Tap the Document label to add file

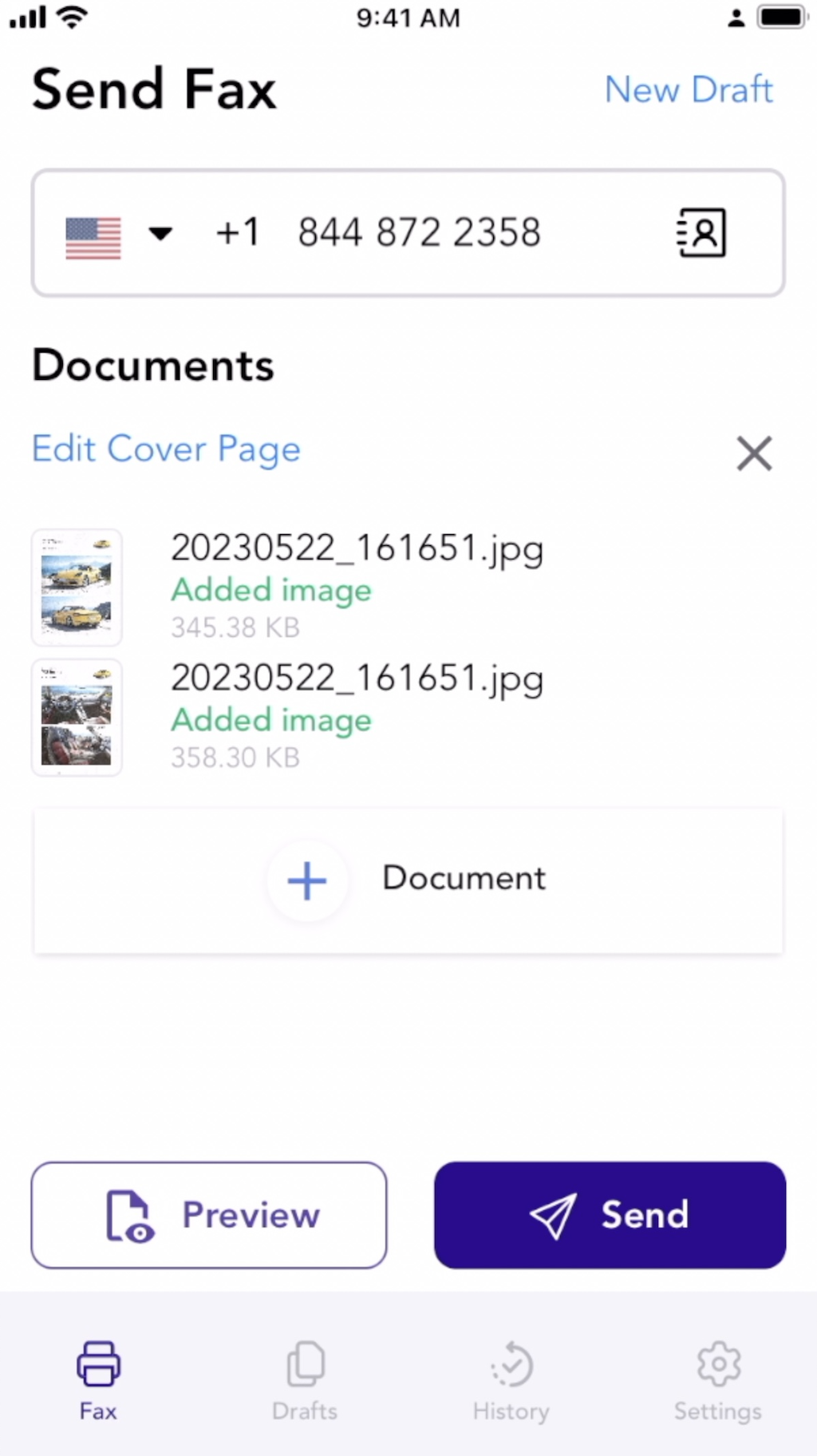(464, 878)
